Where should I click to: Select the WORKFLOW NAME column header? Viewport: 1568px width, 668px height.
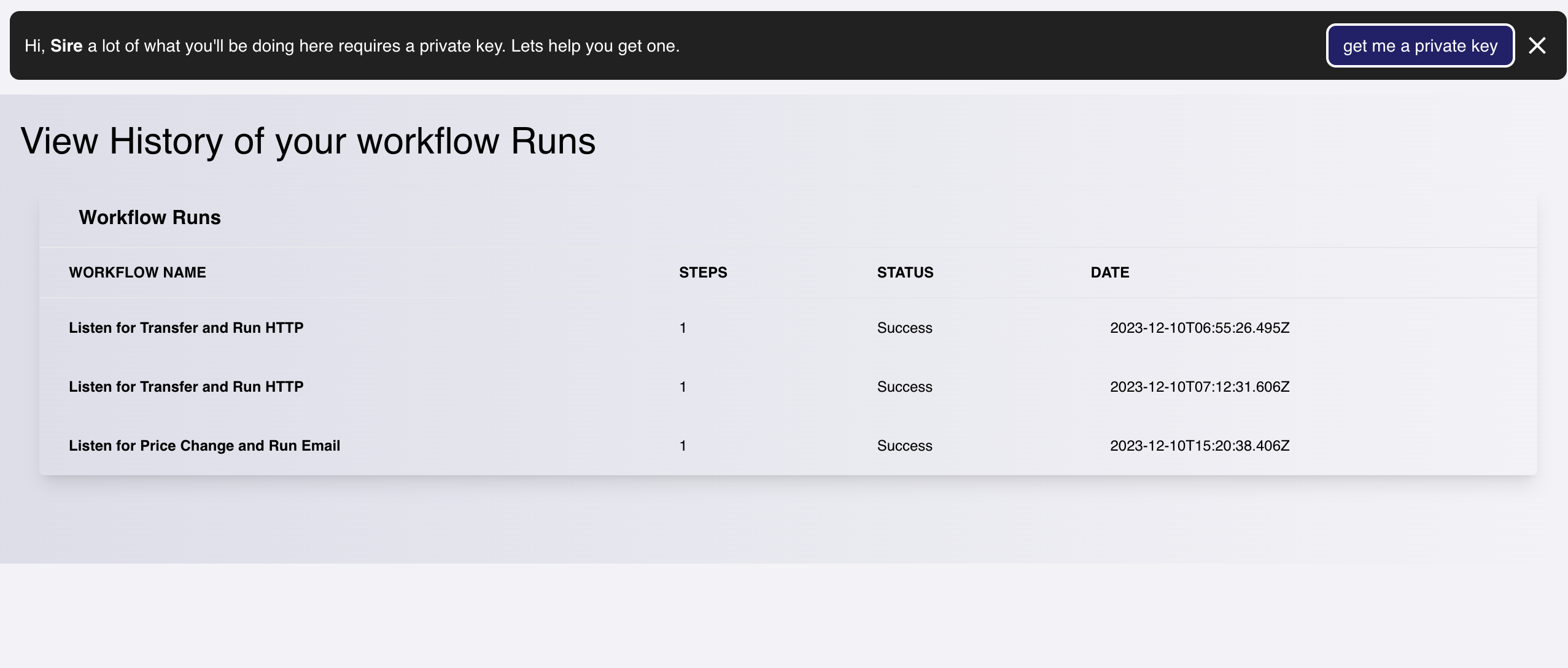coord(138,273)
